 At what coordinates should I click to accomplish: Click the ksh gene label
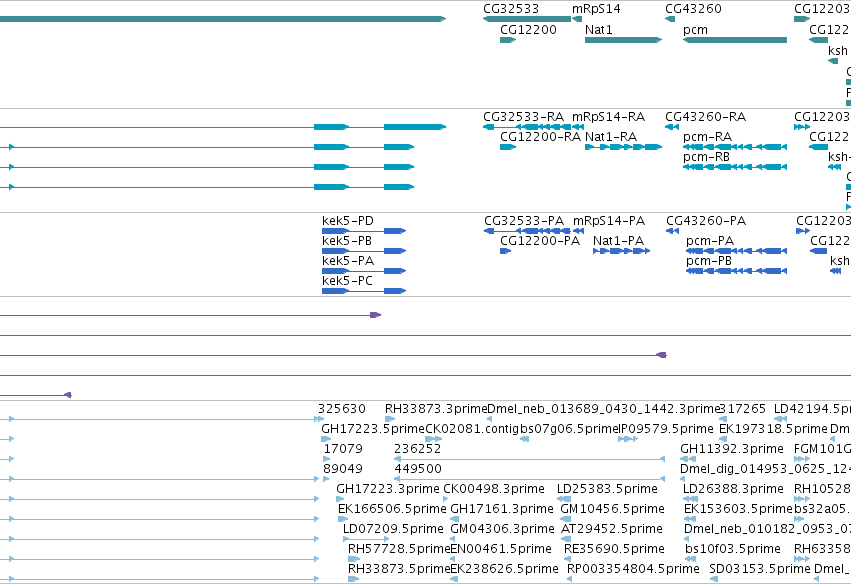(x=837, y=50)
